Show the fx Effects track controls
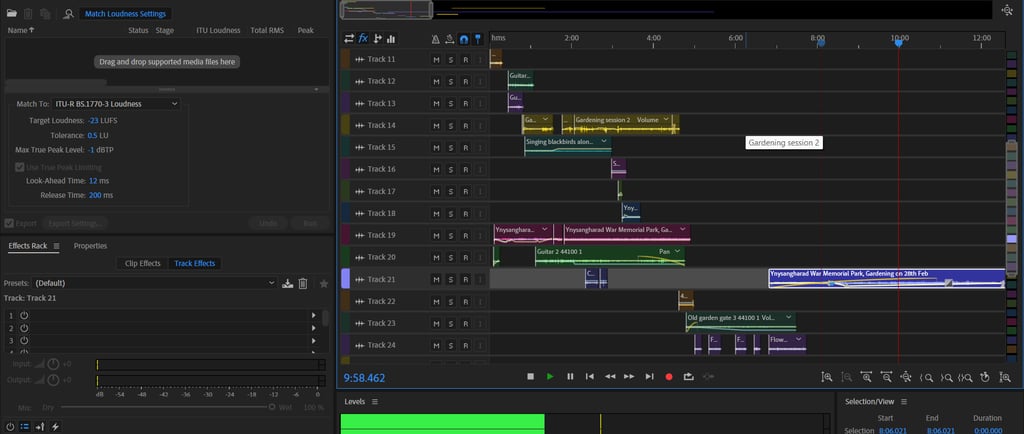Image resolution: width=1024 pixels, height=434 pixels. click(x=363, y=38)
